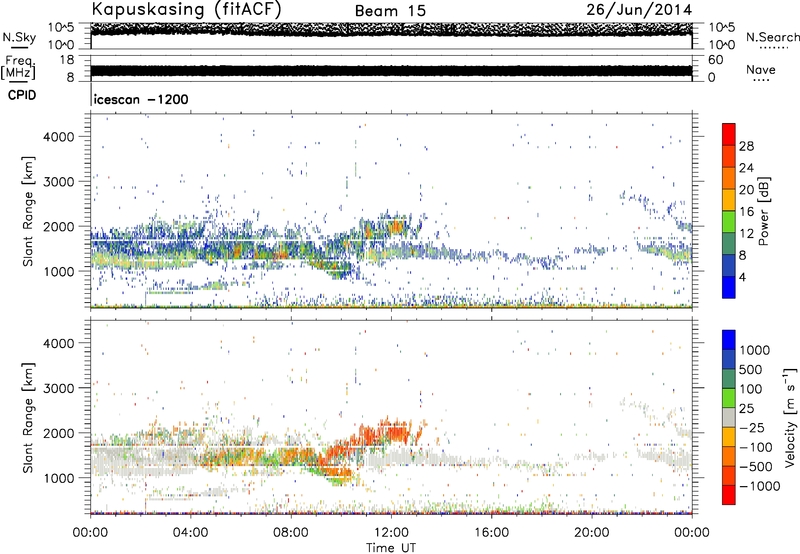Click 'Slant Range [km]' label of power panel

pyautogui.click(x=28, y=211)
